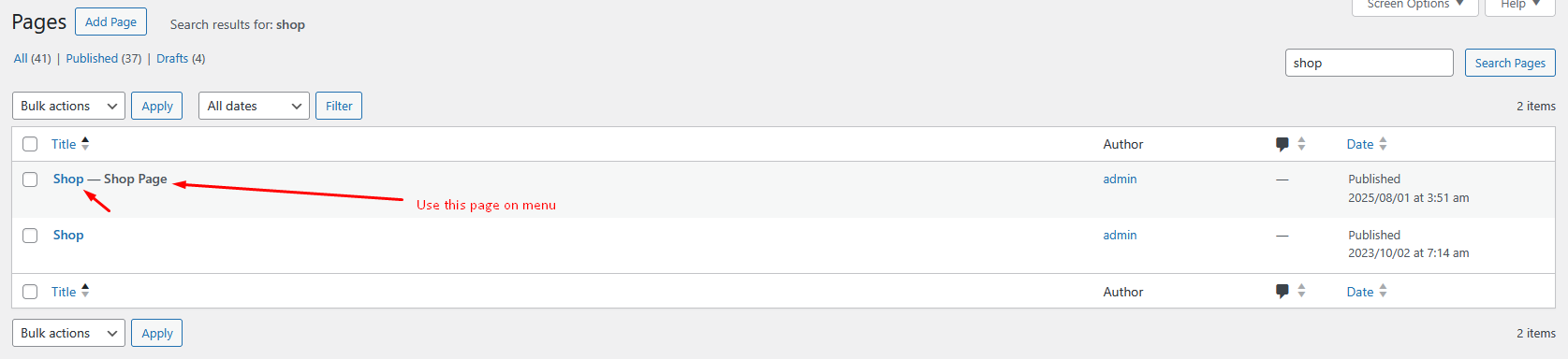Sort by Date using header sort arrows
Viewport: 1568px width, 359px height.
click(x=1383, y=144)
